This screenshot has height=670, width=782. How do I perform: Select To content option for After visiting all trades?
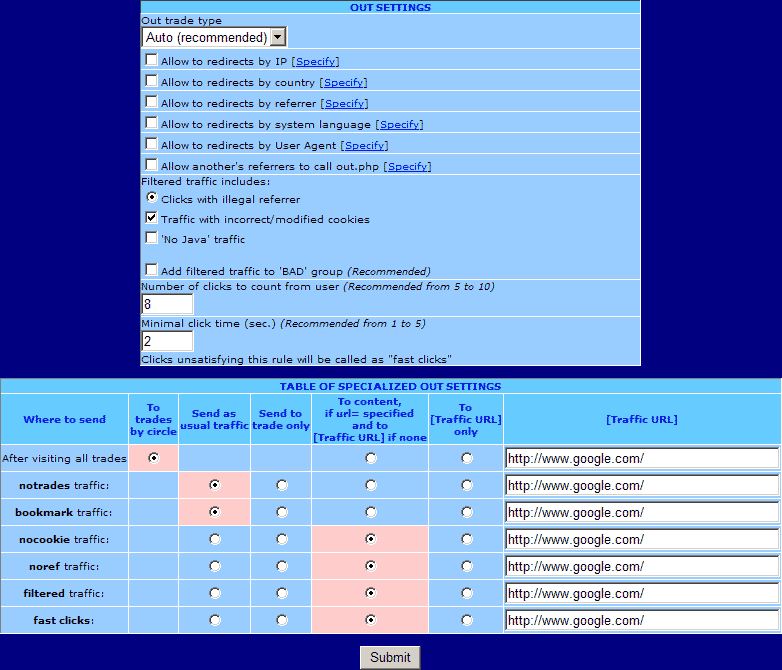click(371, 458)
